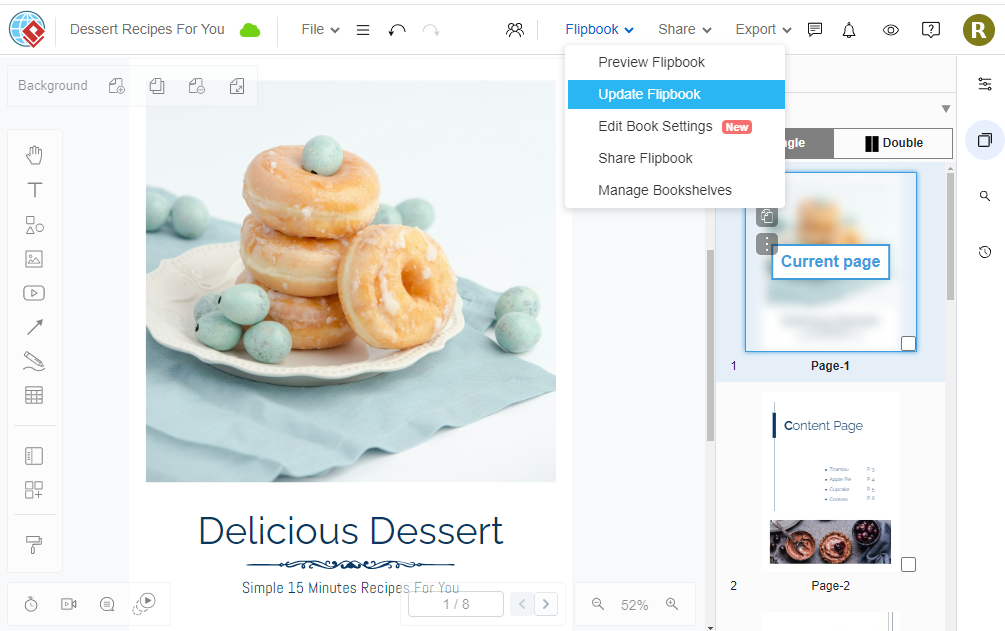This screenshot has height=631, width=1005.
Task: Open the Share dropdown
Action: (x=685, y=30)
